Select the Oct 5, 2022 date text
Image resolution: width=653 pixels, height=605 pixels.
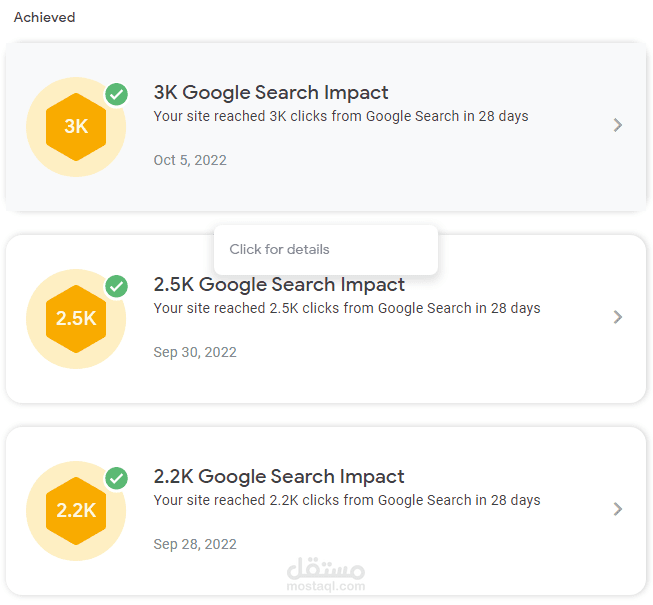(x=190, y=160)
